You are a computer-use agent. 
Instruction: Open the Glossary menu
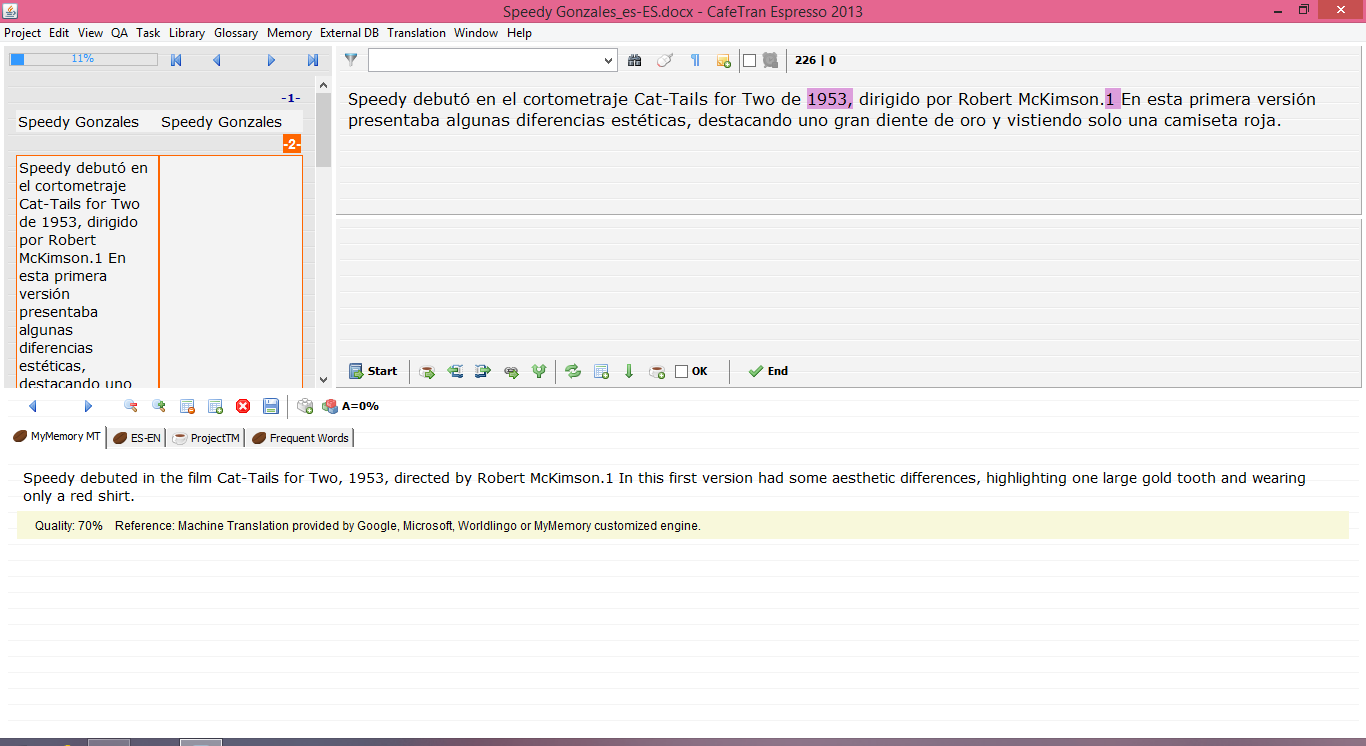(236, 33)
